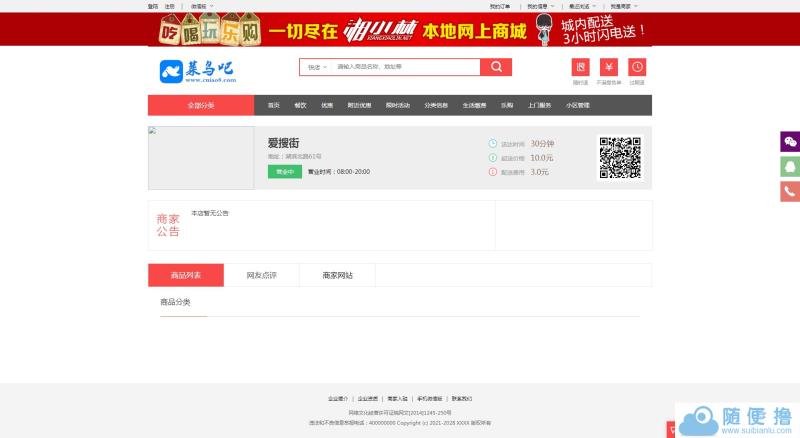Switch to the 网友点评 tab
Image resolution: width=800 pixels, height=438 pixels.
tap(261, 275)
